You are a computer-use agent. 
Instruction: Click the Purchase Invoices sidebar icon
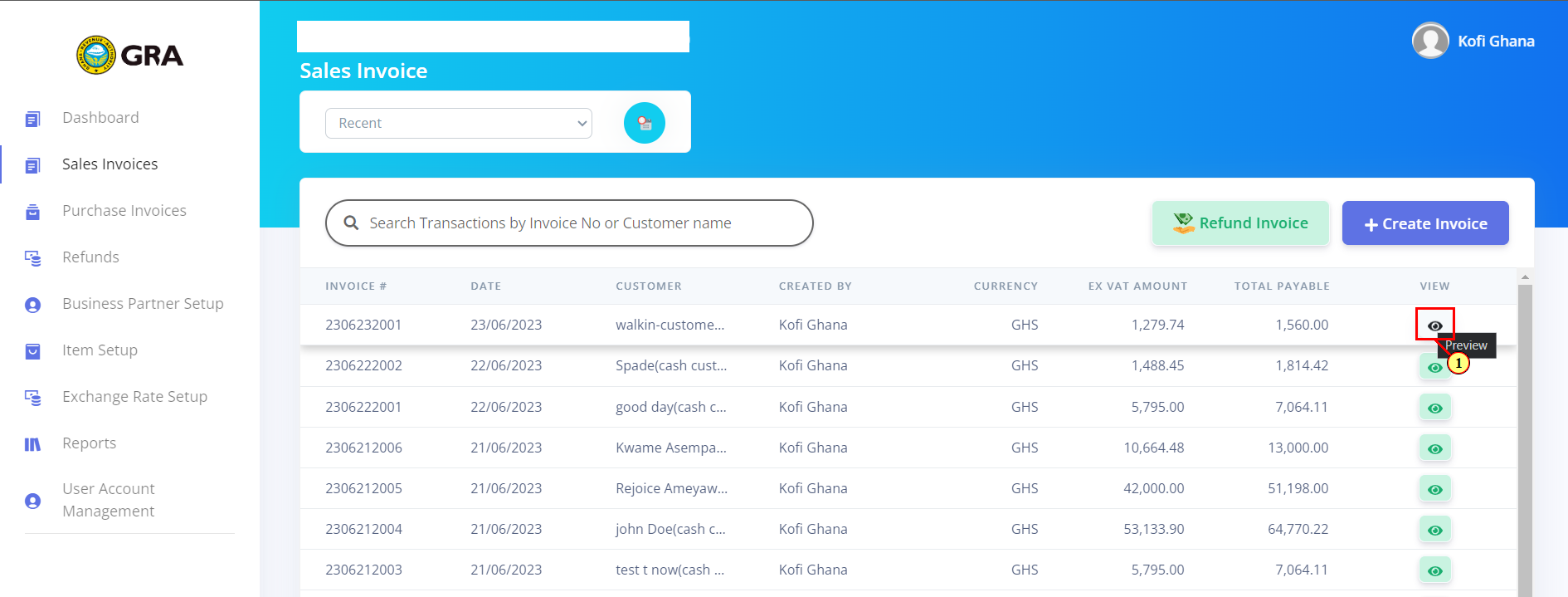tap(32, 212)
